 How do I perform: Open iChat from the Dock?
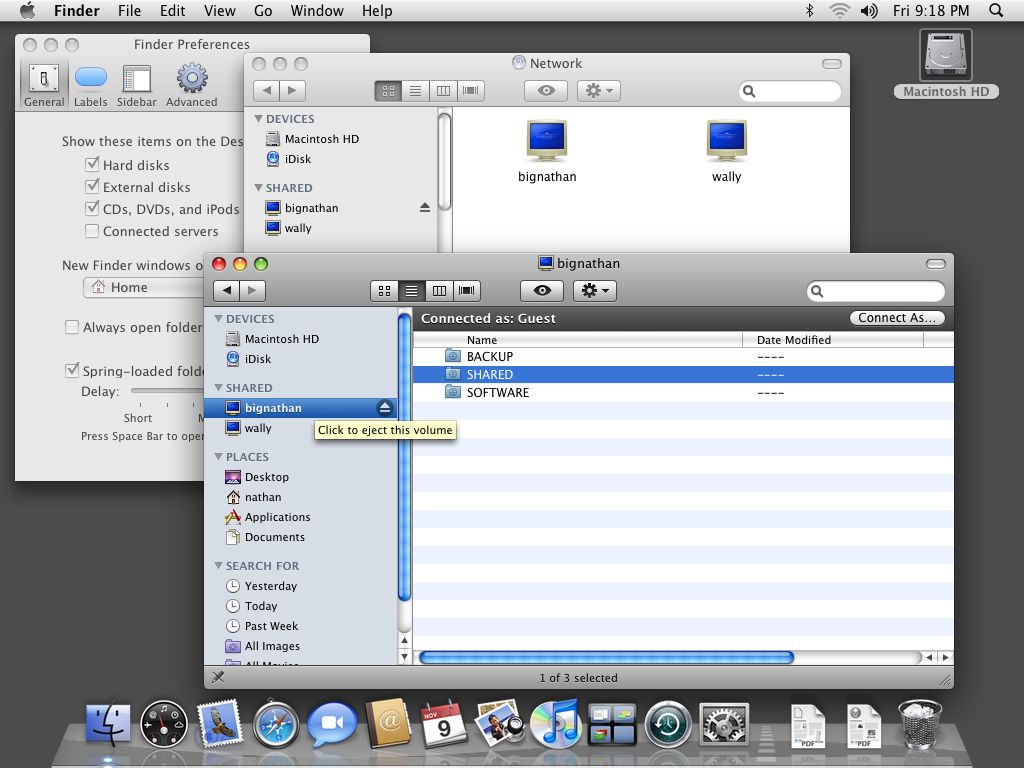tap(332, 724)
